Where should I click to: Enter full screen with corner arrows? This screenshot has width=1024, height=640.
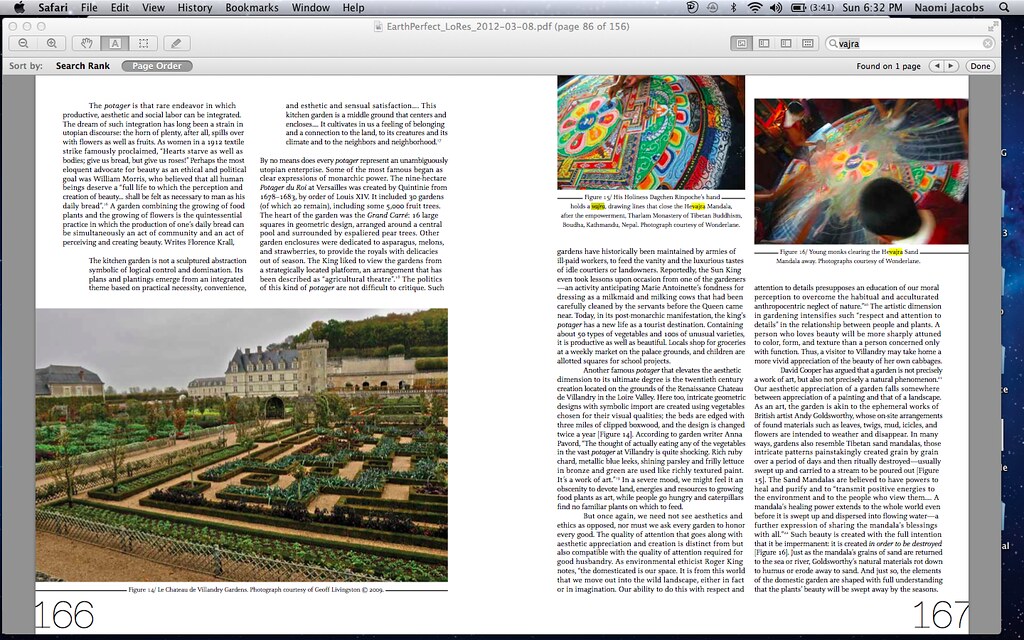[993, 26]
